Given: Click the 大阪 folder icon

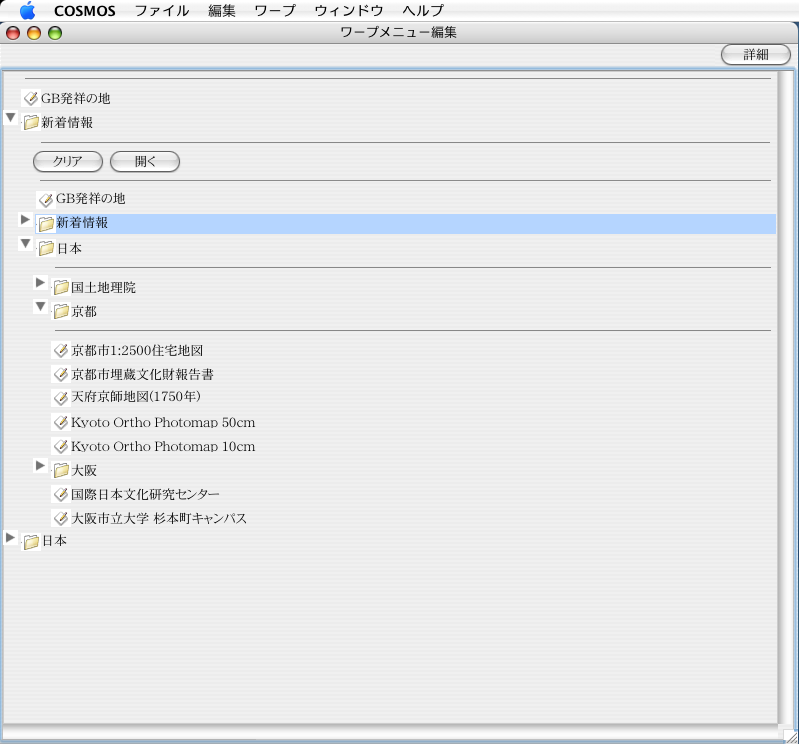Looking at the screenshot, I should click(61, 470).
